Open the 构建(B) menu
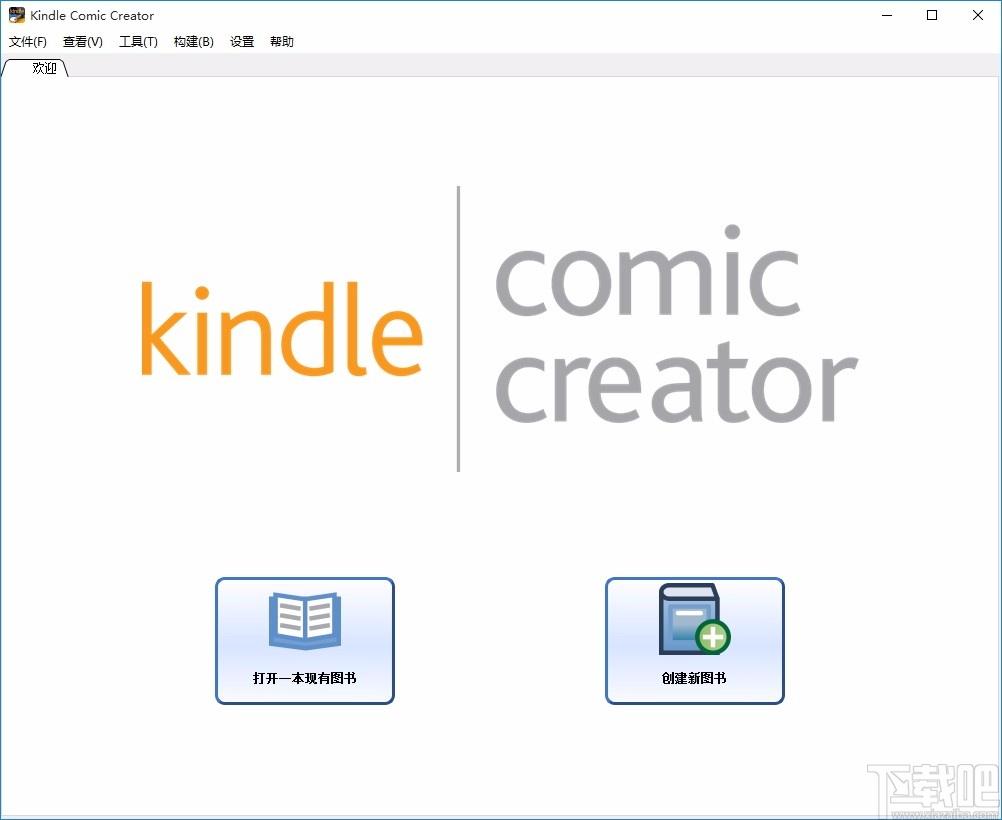This screenshot has height=820, width=1002. (x=193, y=41)
